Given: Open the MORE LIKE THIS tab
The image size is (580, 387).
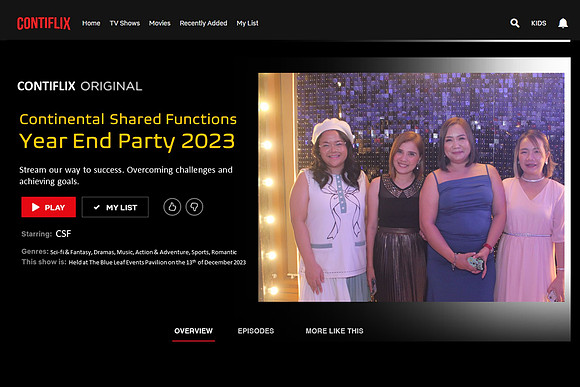Looking at the screenshot, I should pos(334,331).
